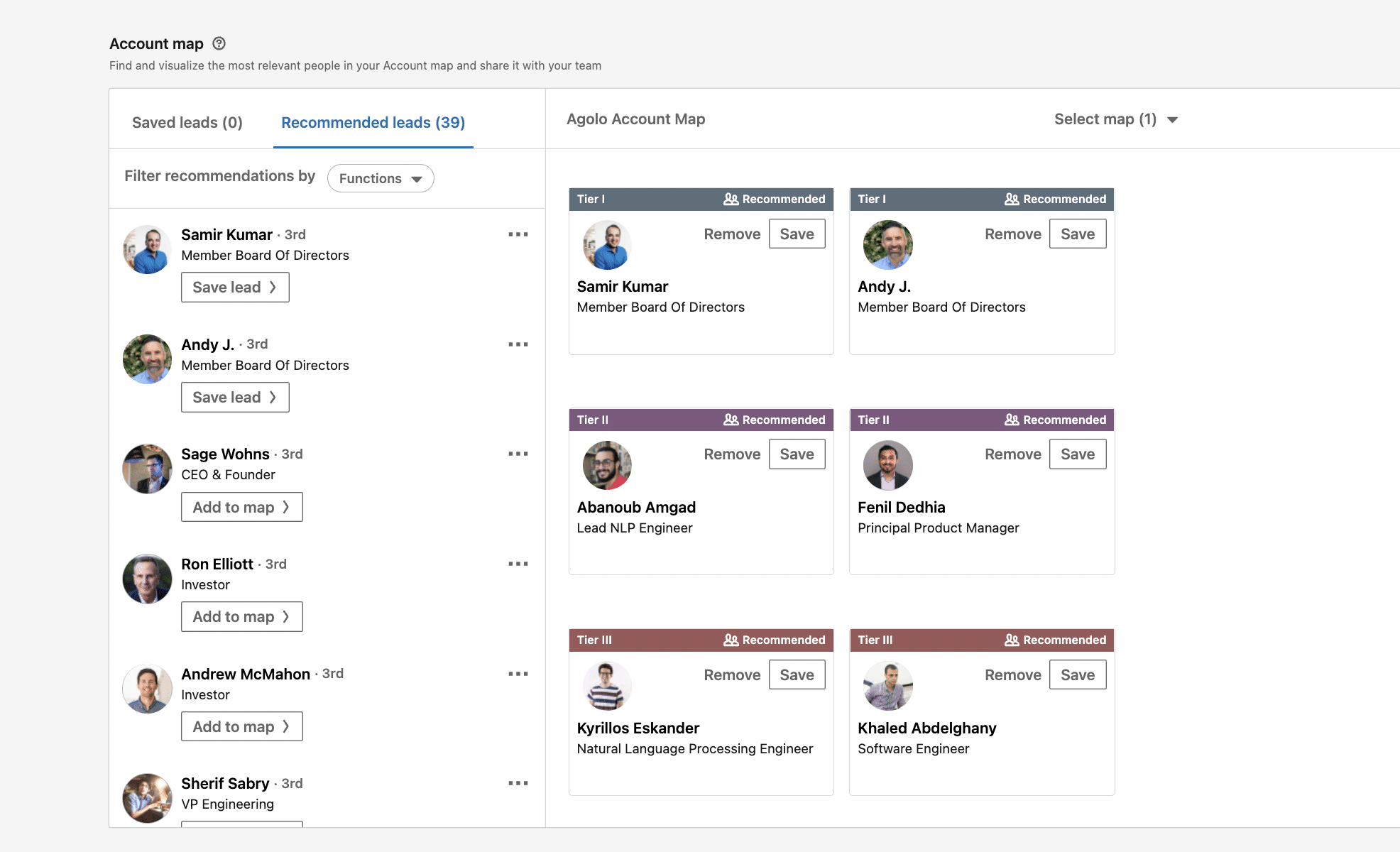Image resolution: width=1400 pixels, height=852 pixels.
Task: Click the Recommended people icon on Khaled Abdelghany card
Action: [1012, 640]
